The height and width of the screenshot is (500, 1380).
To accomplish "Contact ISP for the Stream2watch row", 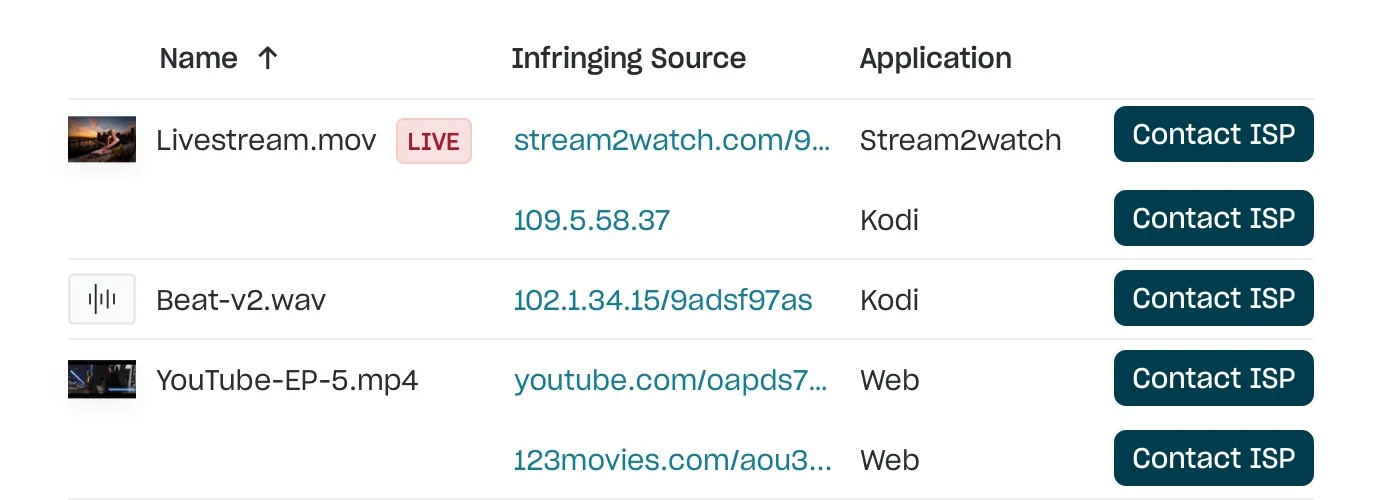I will [1213, 134].
